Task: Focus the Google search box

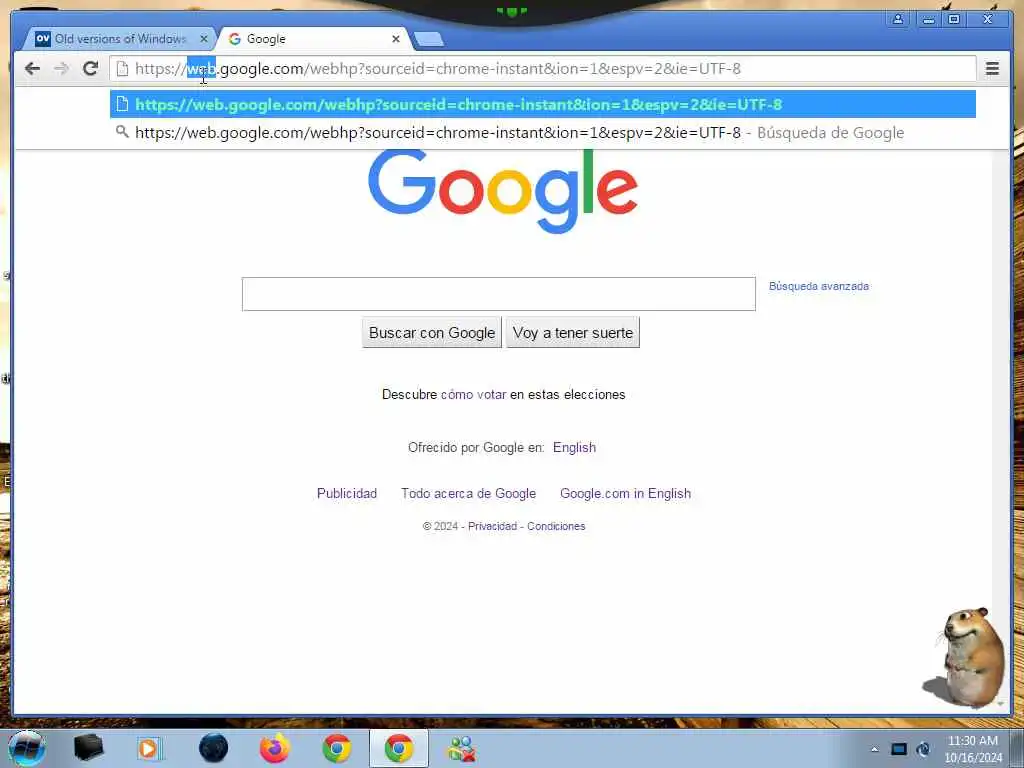Action: [x=499, y=294]
